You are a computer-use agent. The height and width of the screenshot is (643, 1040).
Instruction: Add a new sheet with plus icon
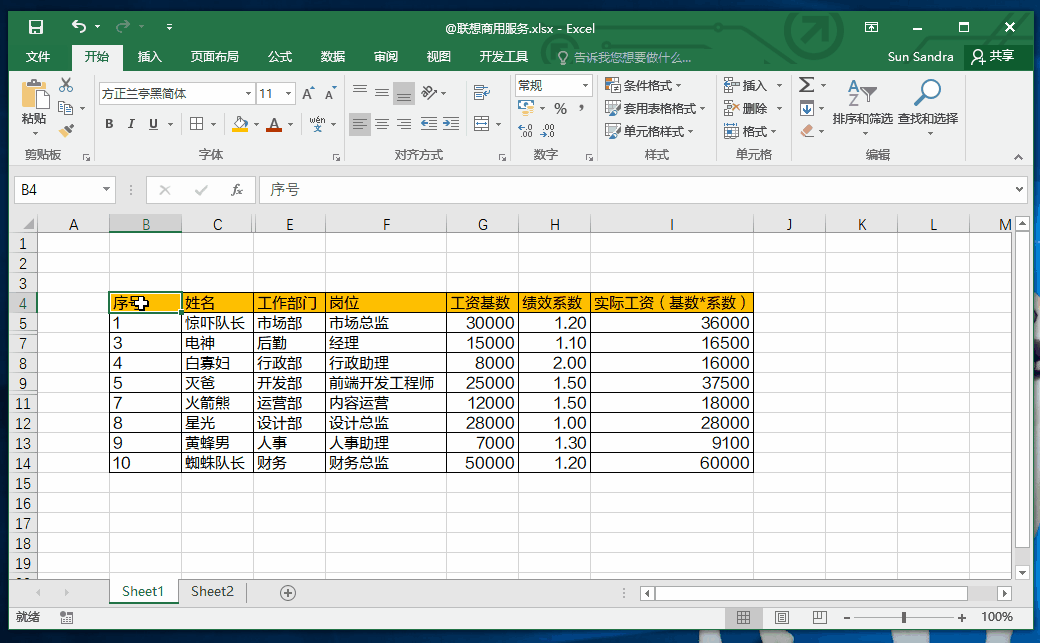tap(288, 592)
